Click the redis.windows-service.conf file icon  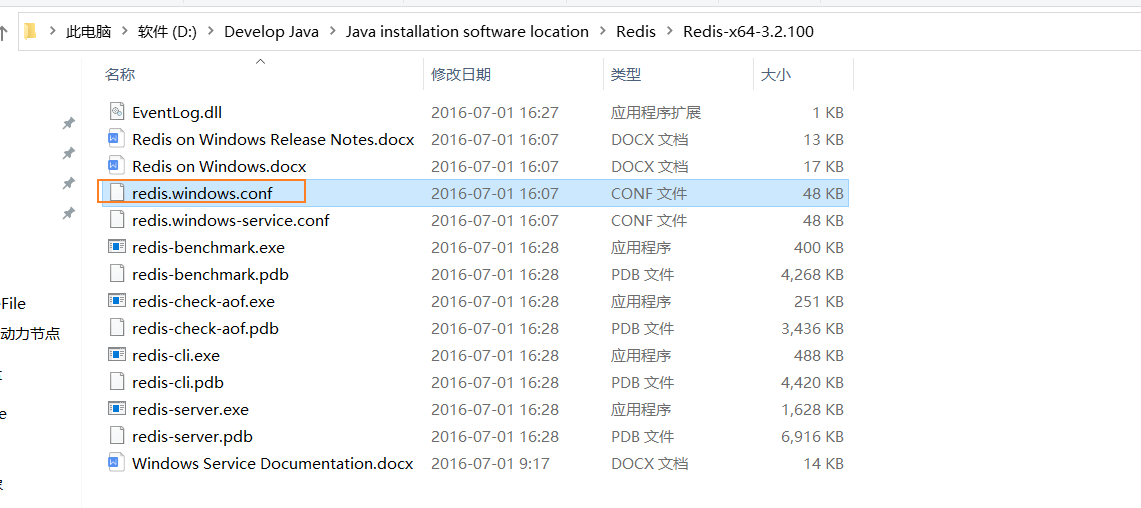coord(116,220)
